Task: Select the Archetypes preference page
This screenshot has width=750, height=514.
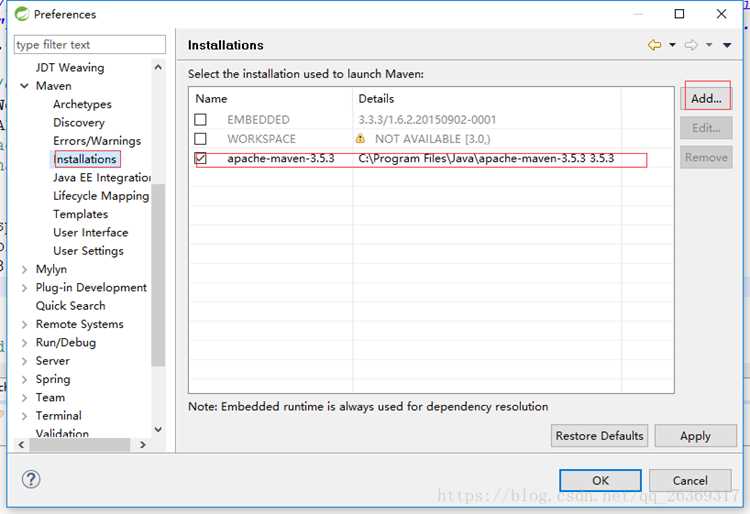Action: pos(82,104)
